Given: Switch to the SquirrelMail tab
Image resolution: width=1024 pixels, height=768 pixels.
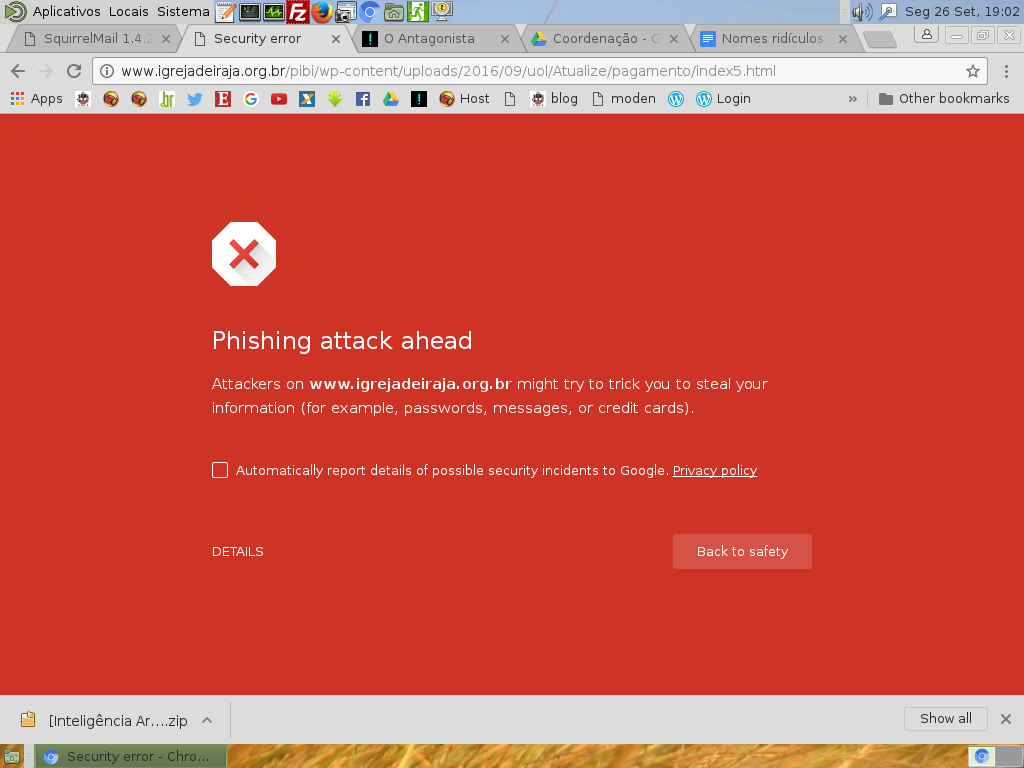Looking at the screenshot, I should point(93,39).
